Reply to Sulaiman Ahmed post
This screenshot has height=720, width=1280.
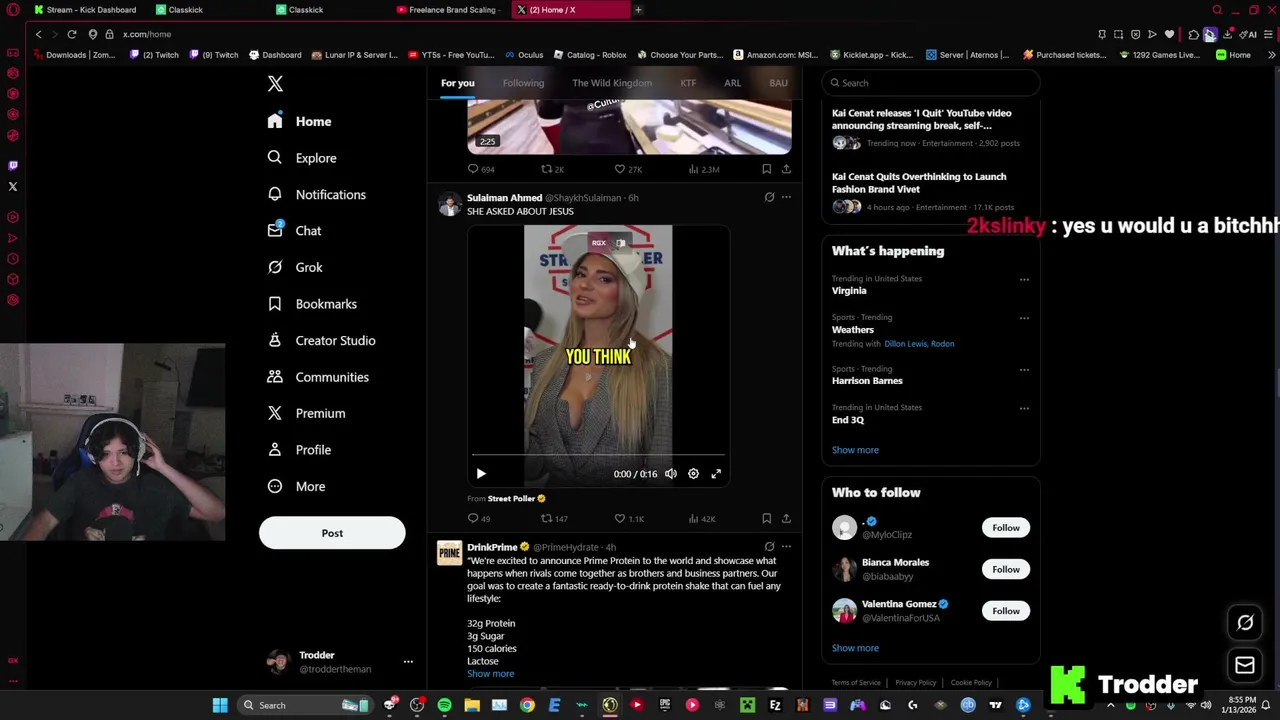479,519
